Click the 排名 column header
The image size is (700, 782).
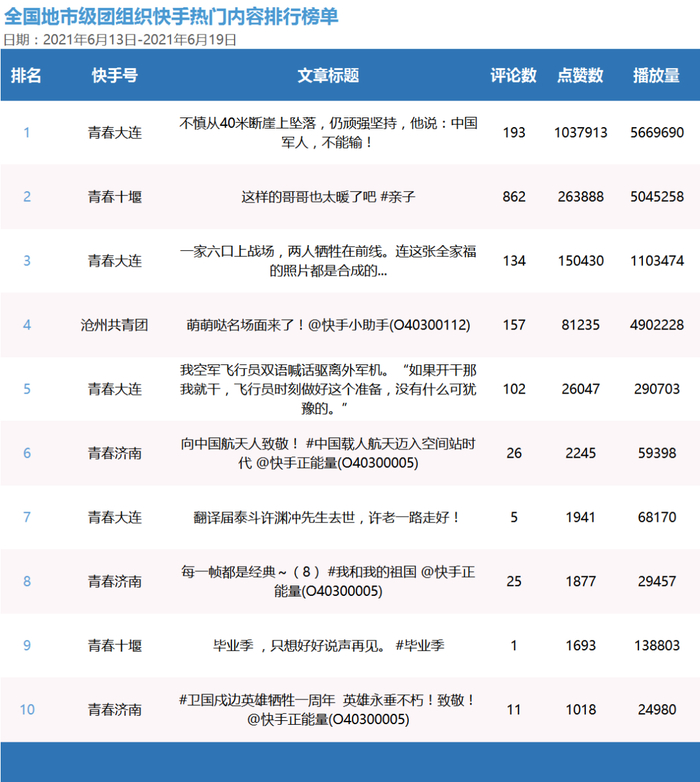coord(26,75)
